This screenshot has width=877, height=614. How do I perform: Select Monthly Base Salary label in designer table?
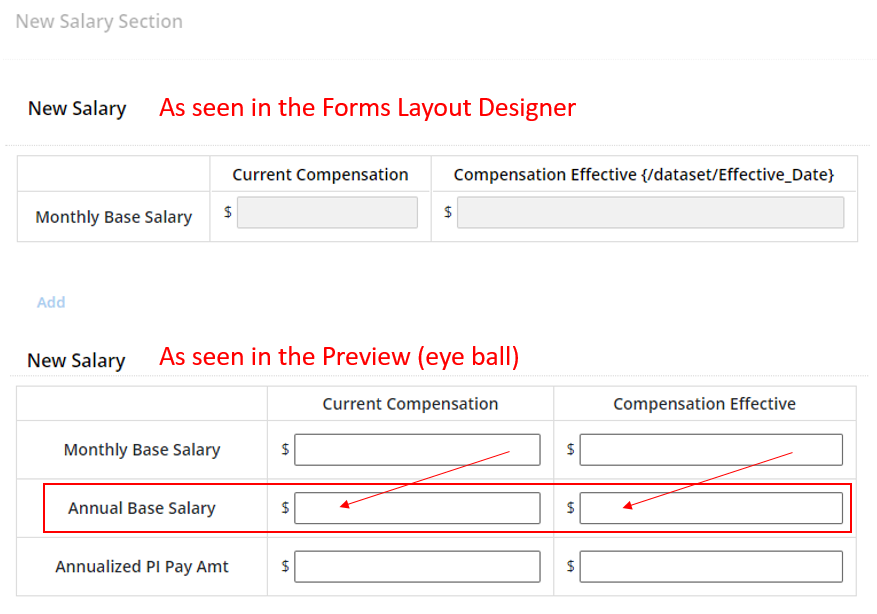tap(114, 217)
